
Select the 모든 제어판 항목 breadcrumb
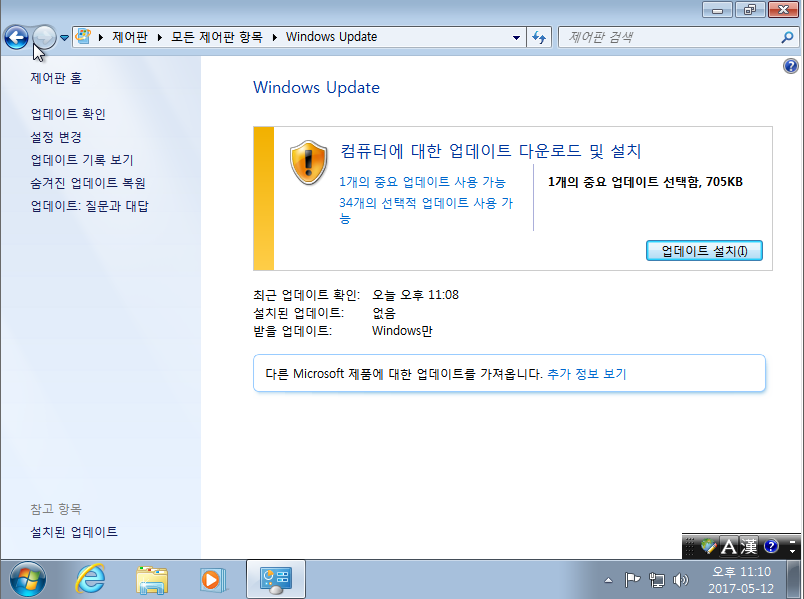coord(216,37)
